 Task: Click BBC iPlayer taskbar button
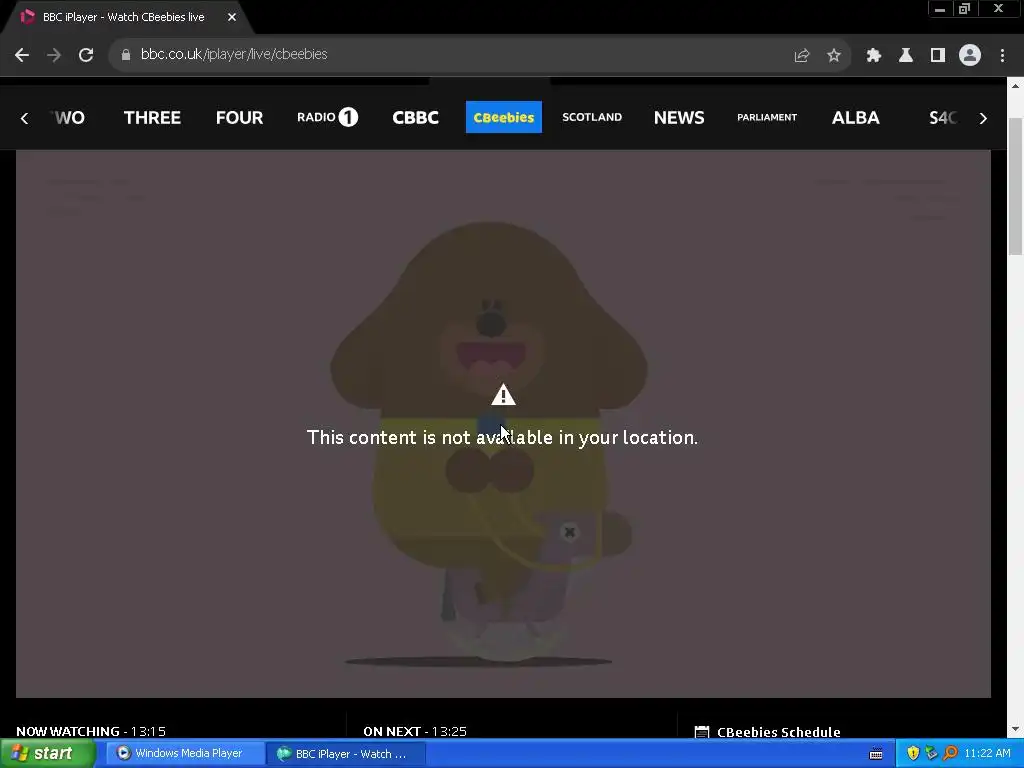(345, 754)
